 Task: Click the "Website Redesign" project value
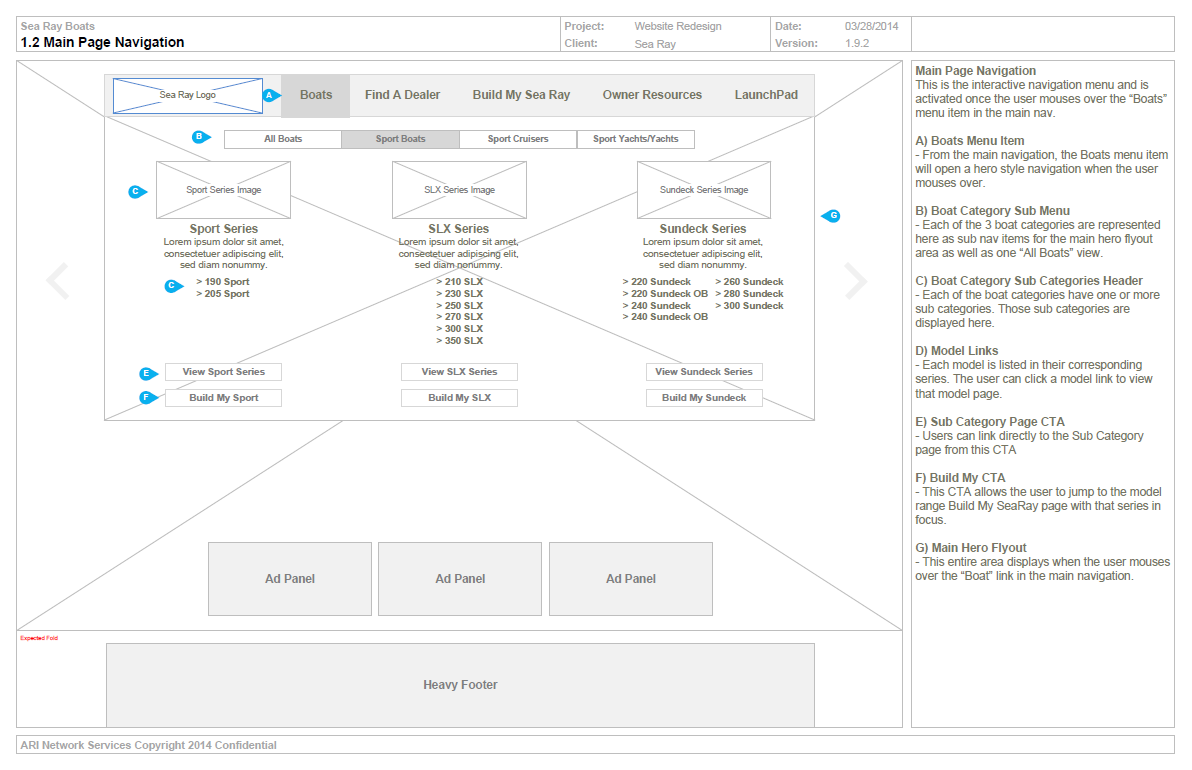tap(678, 27)
